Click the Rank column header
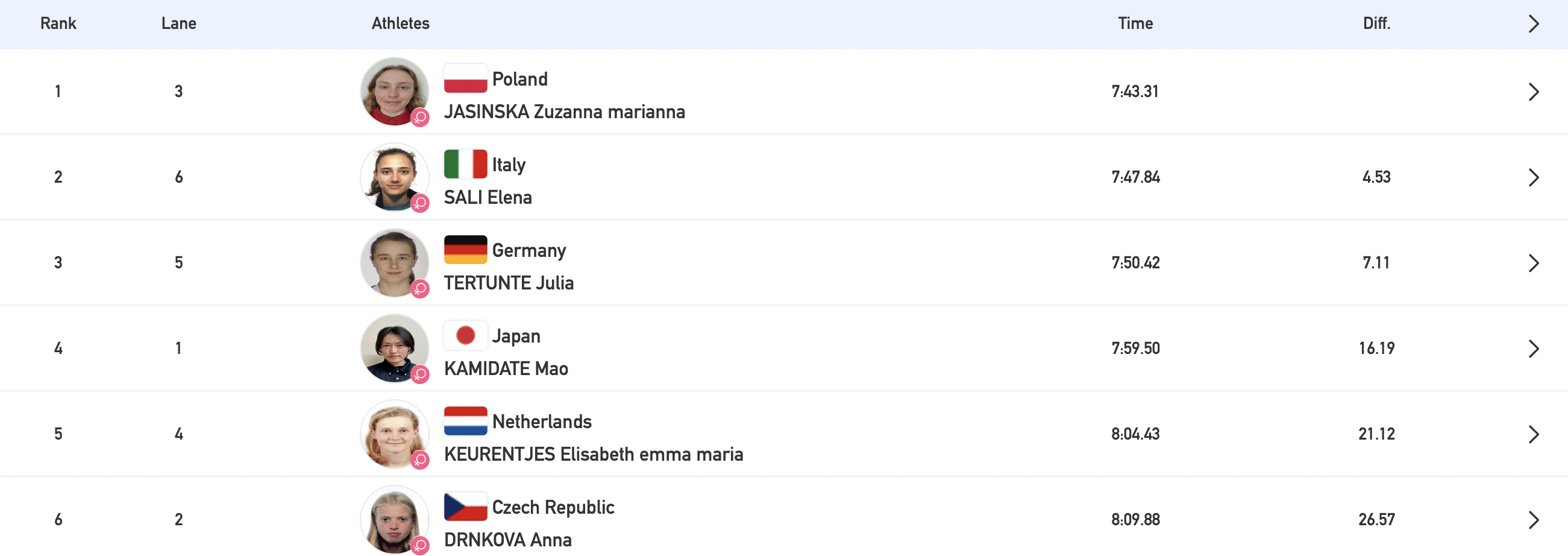Screen dimensions: 1568x556 tap(58, 23)
